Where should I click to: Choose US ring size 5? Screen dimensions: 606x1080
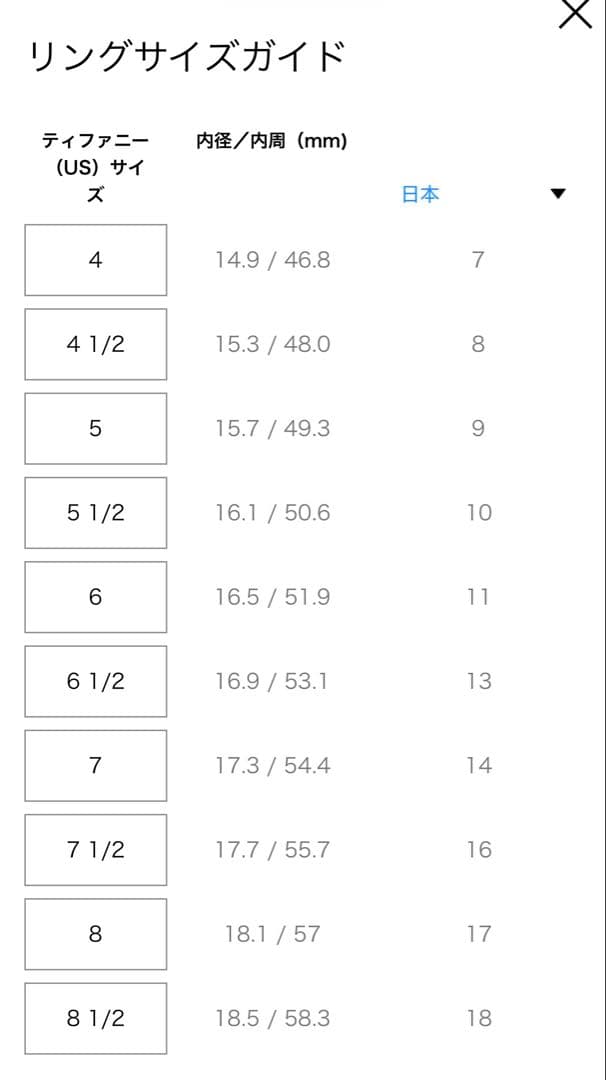[x=96, y=428]
